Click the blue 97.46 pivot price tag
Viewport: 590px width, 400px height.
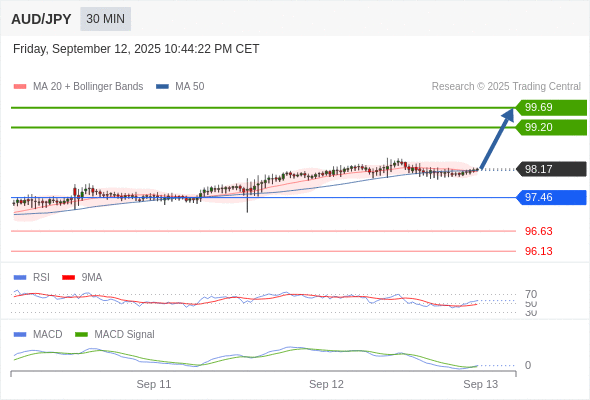click(x=551, y=197)
